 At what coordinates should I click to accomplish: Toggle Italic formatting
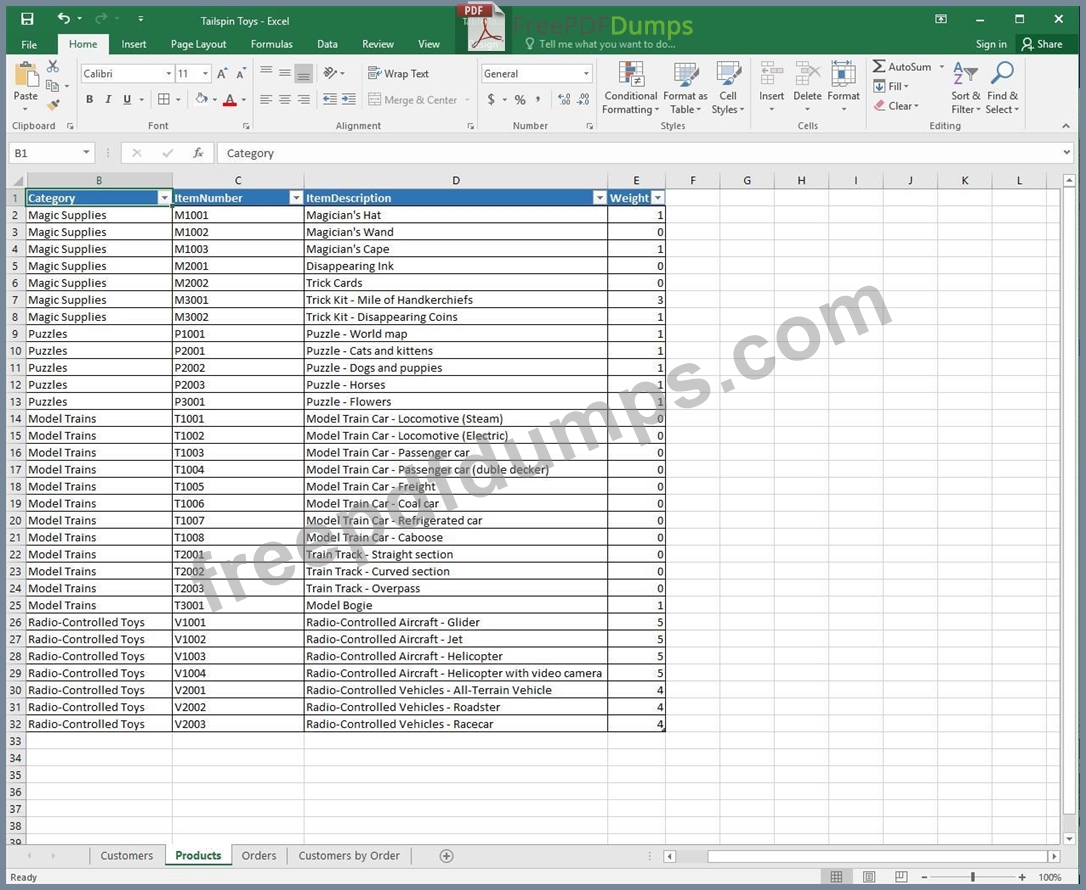108,100
